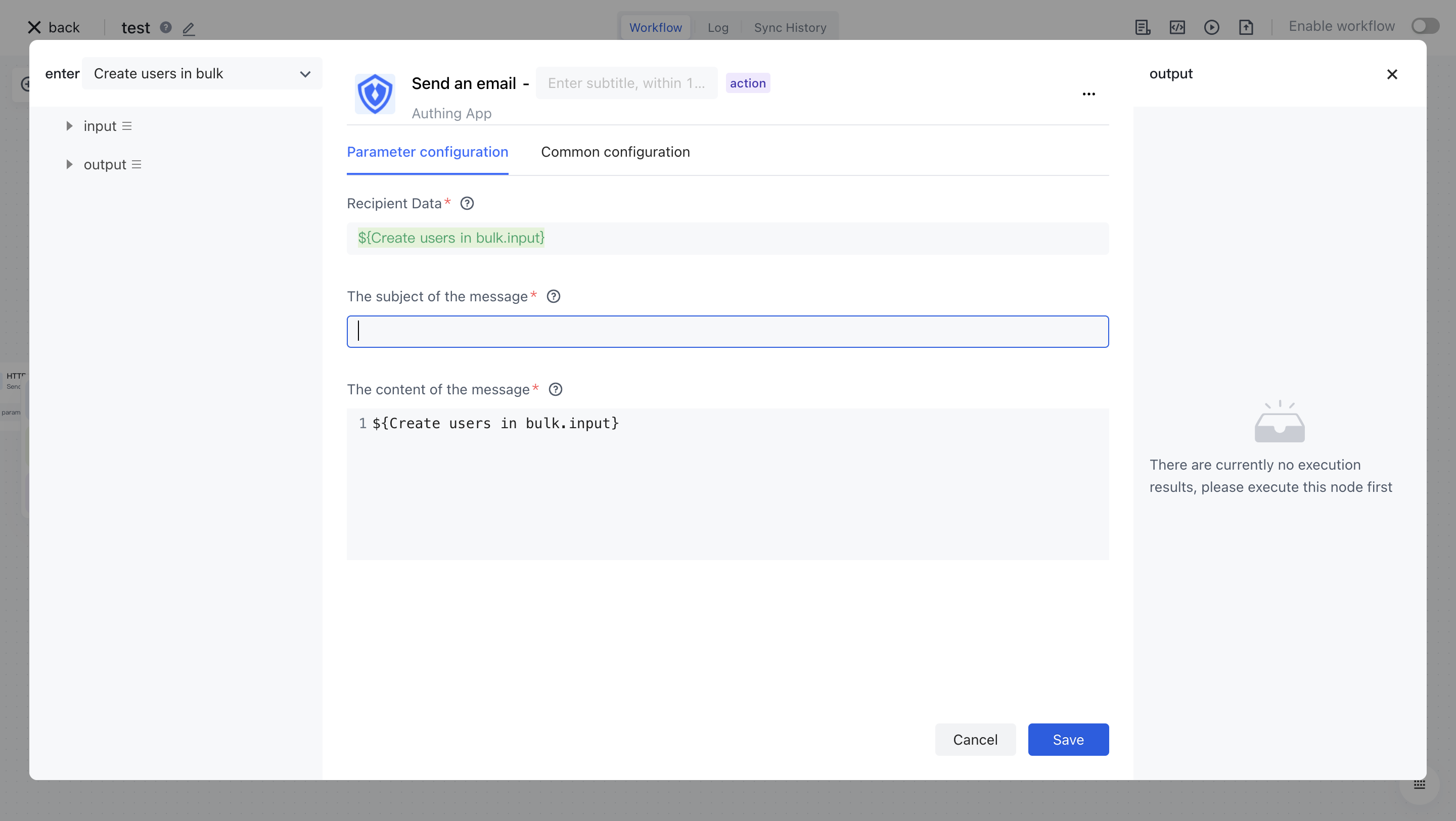Viewport: 1456px width, 821px height.
Task: Click the edit pencil next to test
Action: tap(189, 28)
